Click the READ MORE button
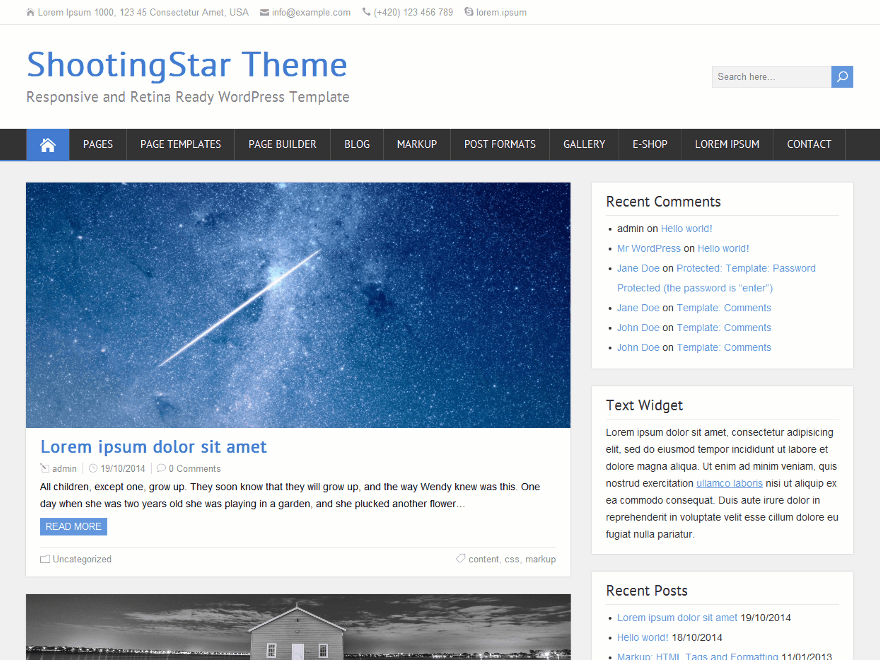Screen dimensions: 880x660 [x=72, y=526]
